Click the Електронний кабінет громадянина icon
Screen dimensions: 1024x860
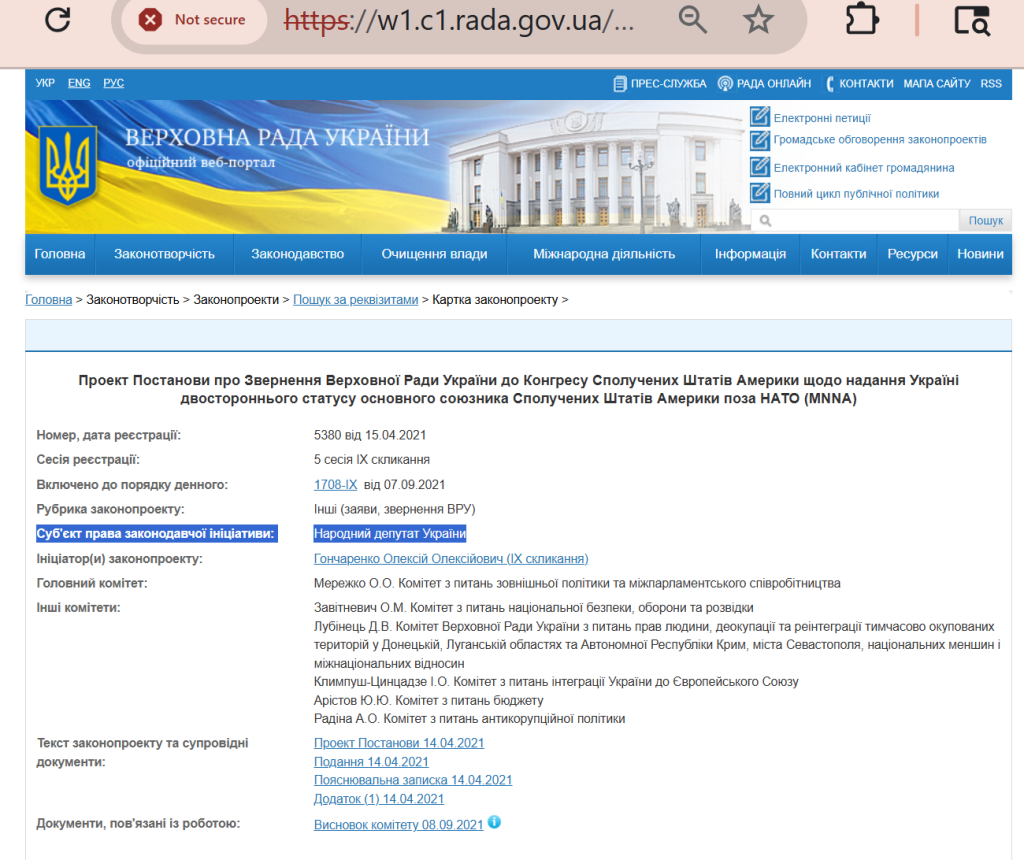760,167
